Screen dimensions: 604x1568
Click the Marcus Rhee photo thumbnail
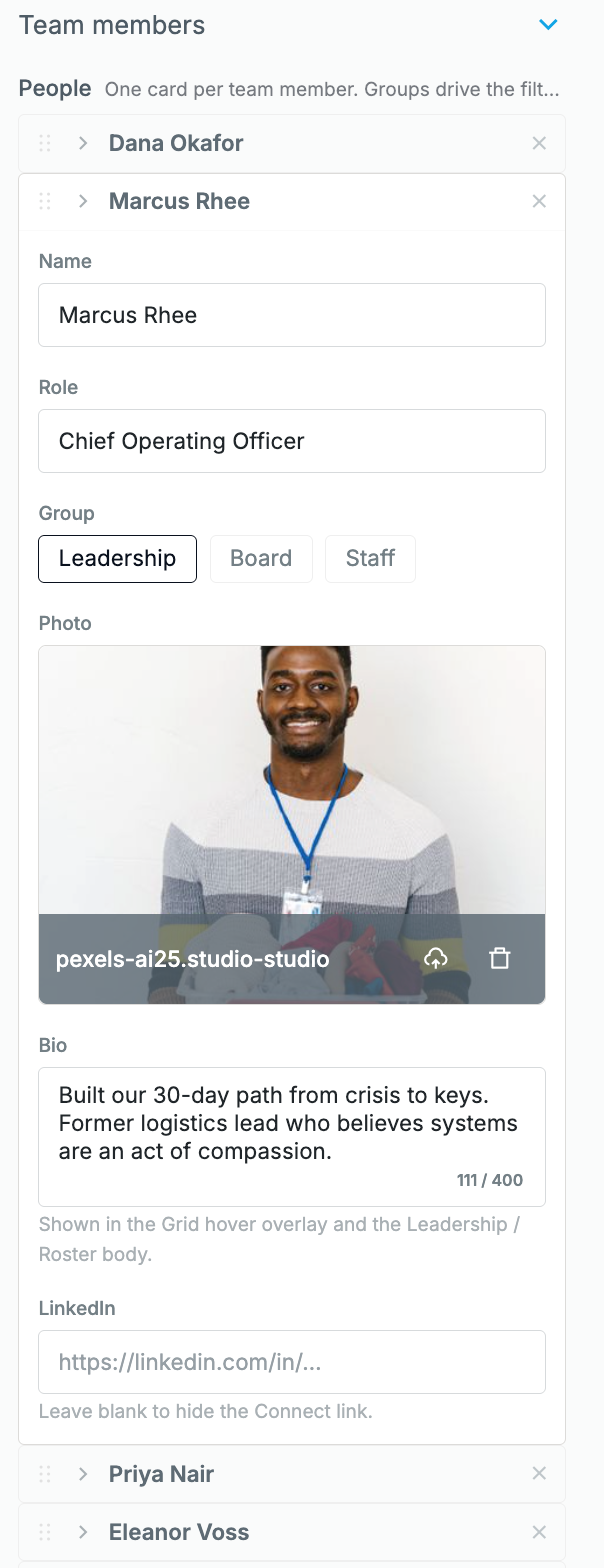[x=292, y=780]
